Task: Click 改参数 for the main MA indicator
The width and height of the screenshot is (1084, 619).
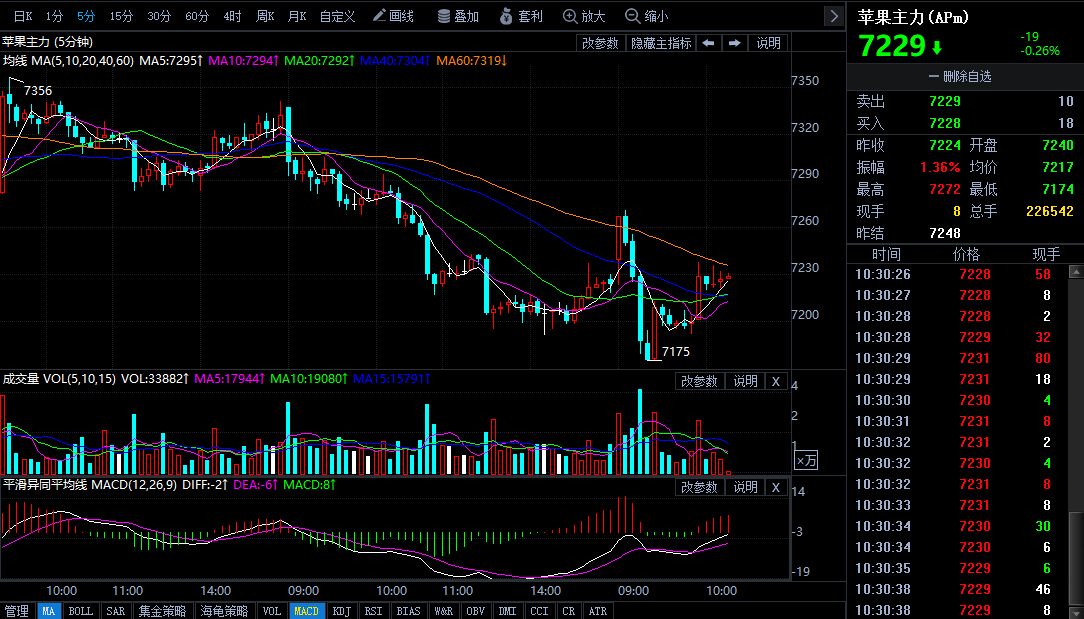Action: click(600, 43)
